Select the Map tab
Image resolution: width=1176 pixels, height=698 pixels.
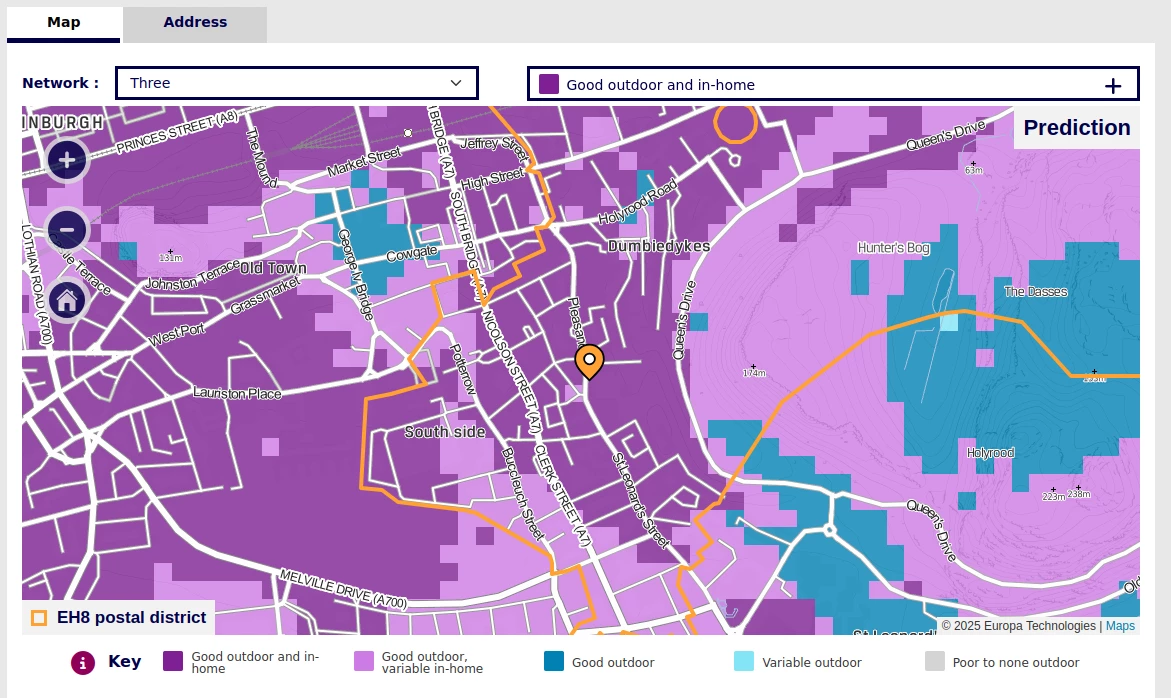(64, 22)
